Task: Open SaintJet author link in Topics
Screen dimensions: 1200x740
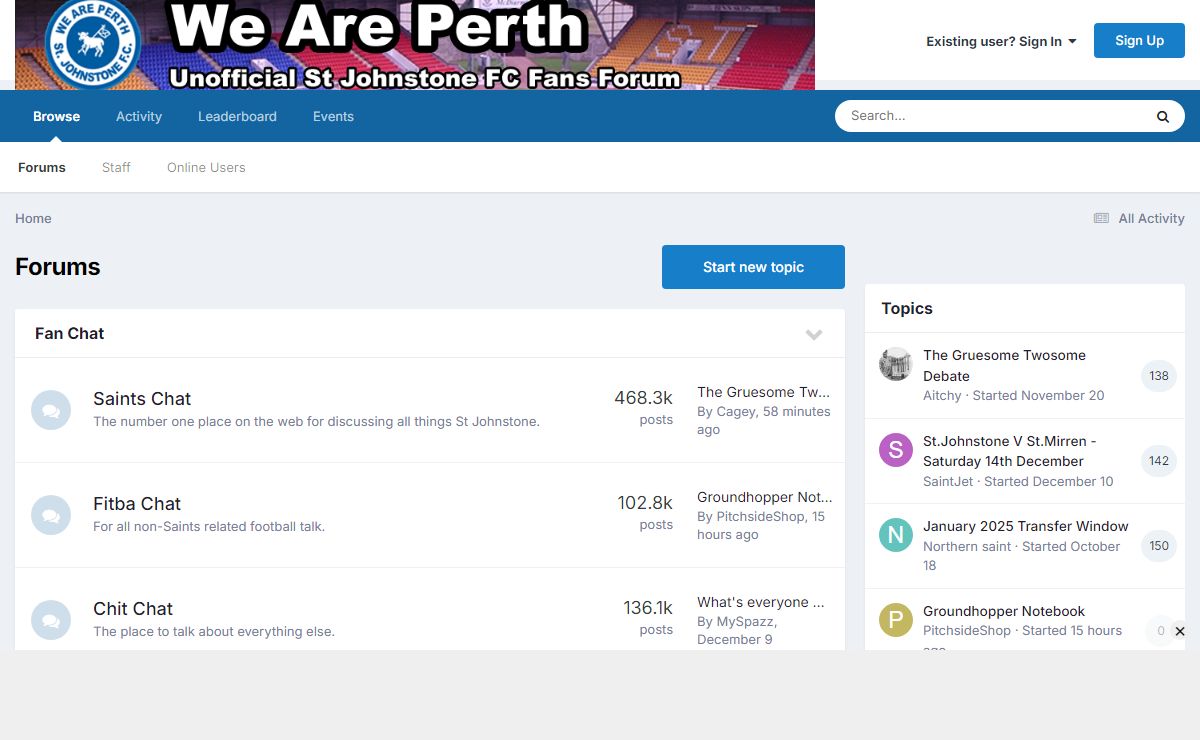Action: [948, 481]
